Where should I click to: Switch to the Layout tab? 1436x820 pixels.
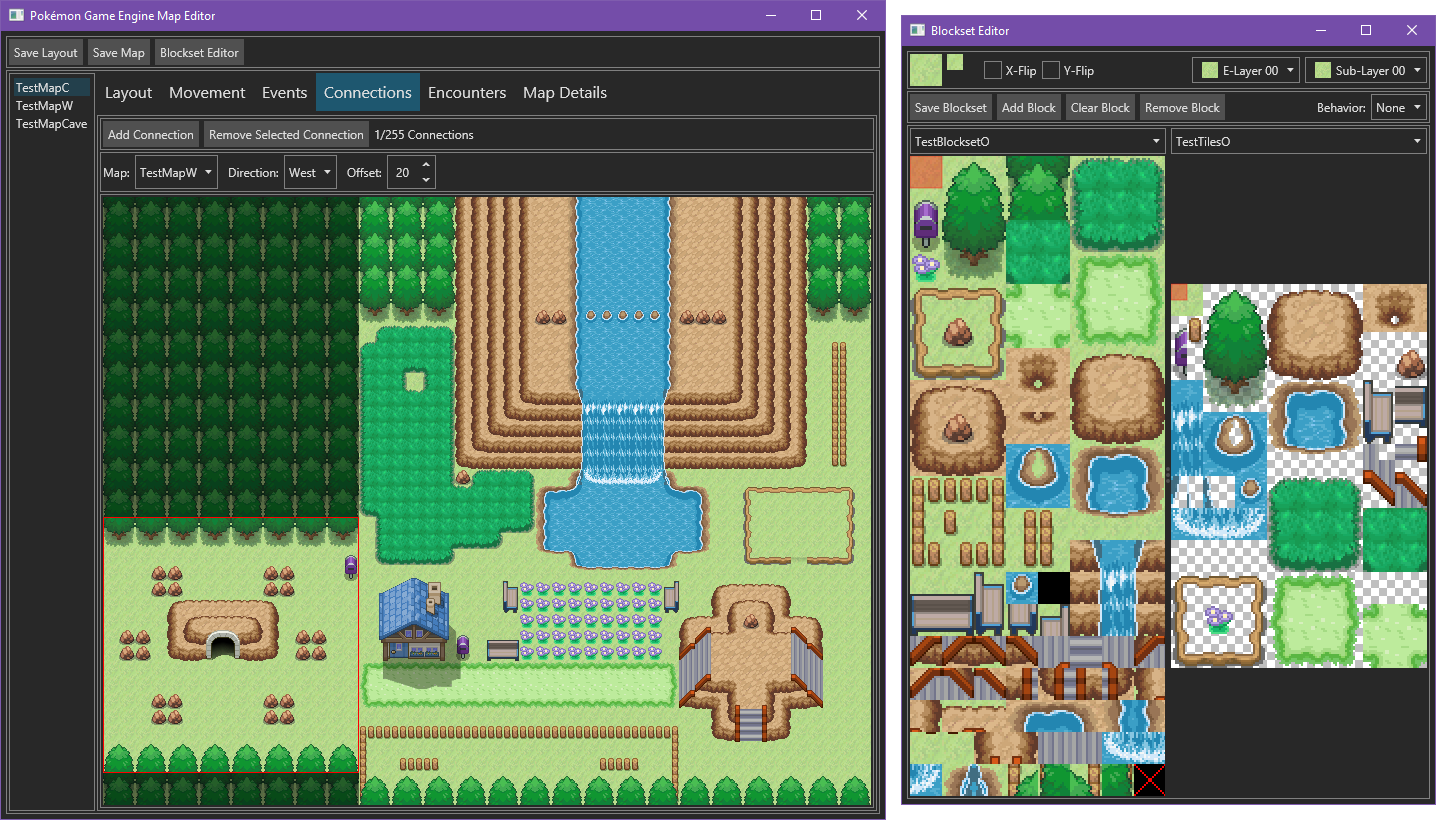pos(128,92)
